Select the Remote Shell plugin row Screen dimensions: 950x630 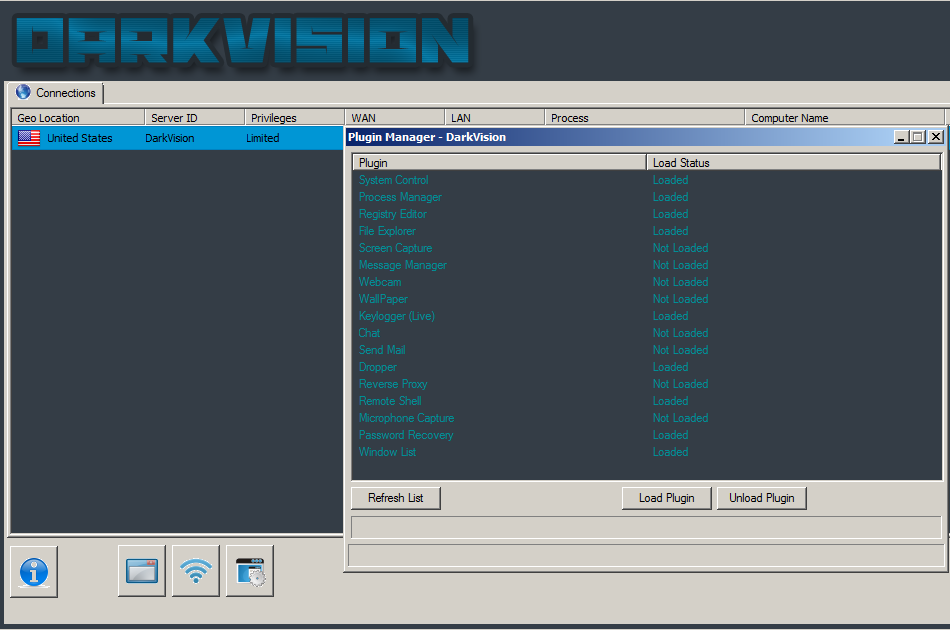coord(647,401)
